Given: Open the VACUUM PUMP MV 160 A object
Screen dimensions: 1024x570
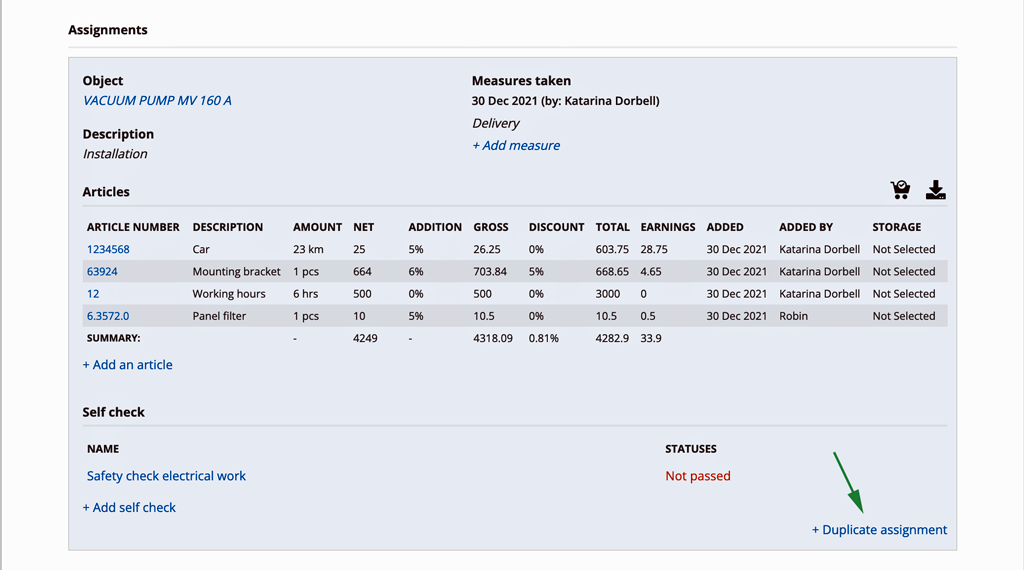Looking at the screenshot, I should [x=157, y=101].
